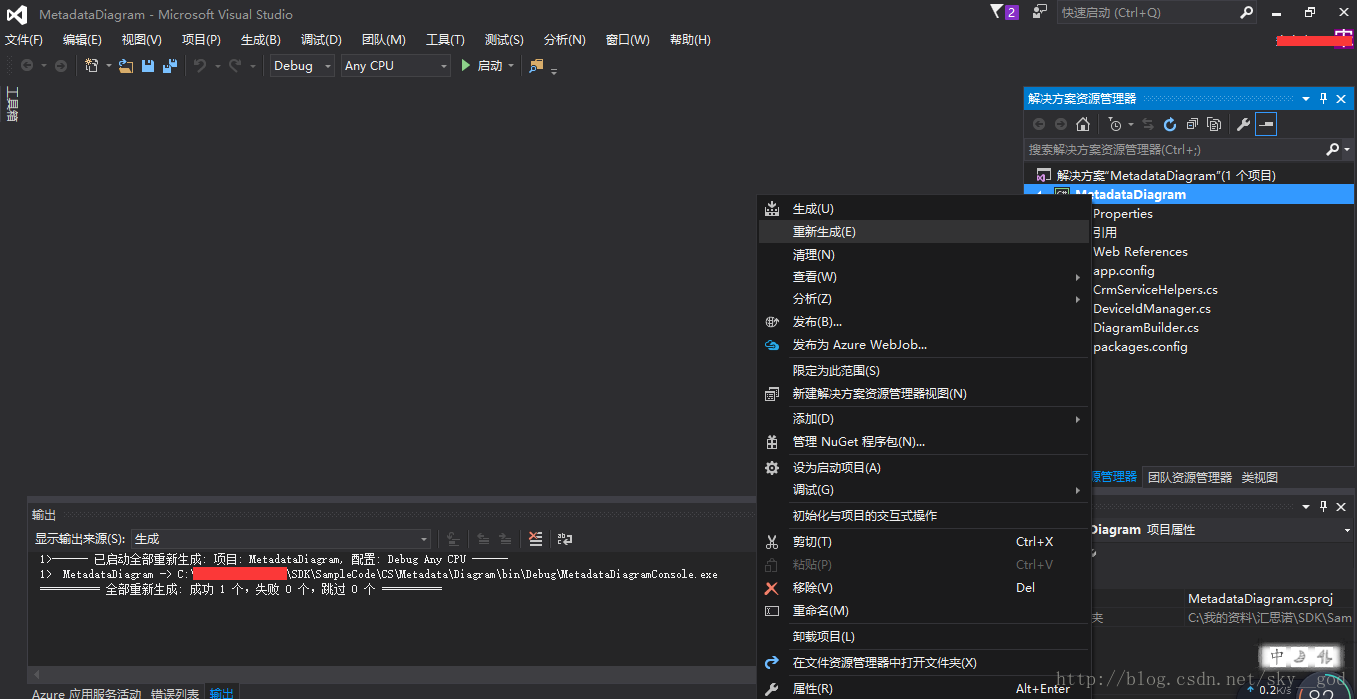Select packages.config in Solution Explorer
The height and width of the screenshot is (699, 1357).
click(1140, 347)
